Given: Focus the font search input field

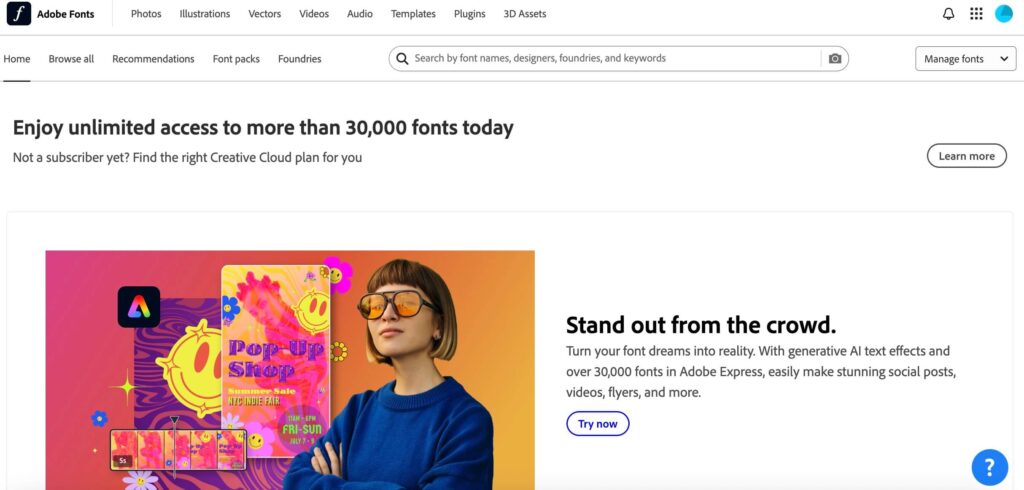Looking at the screenshot, I should pos(610,59).
